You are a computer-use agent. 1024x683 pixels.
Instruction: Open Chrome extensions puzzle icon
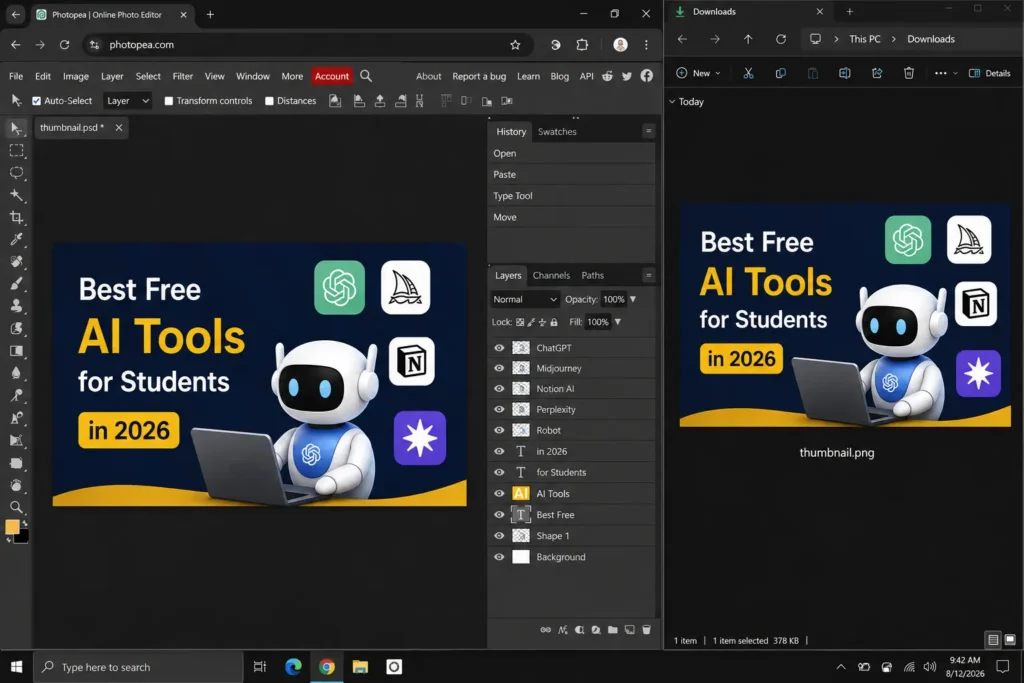tap(582, 44)
